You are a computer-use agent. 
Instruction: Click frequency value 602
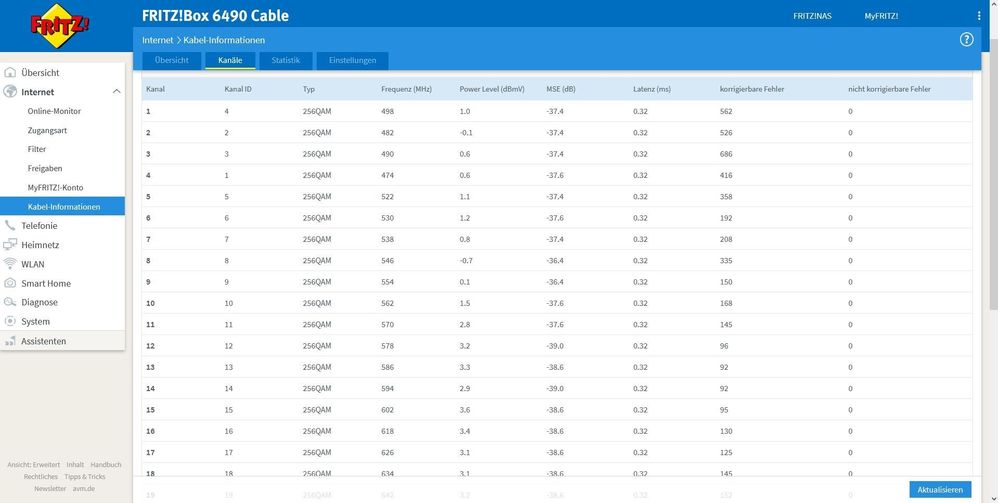click(x=387, y=410)
